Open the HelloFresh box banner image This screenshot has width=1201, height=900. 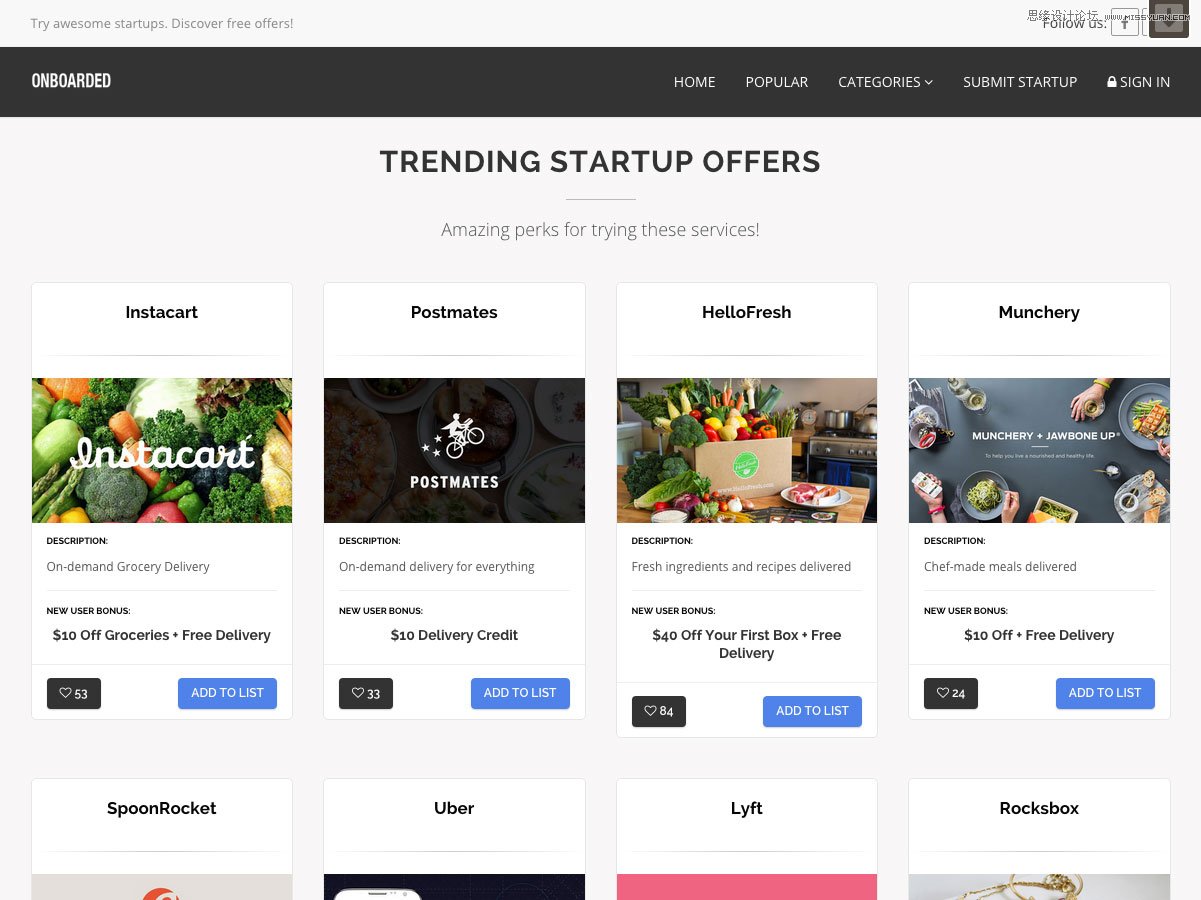pos(747,450)
